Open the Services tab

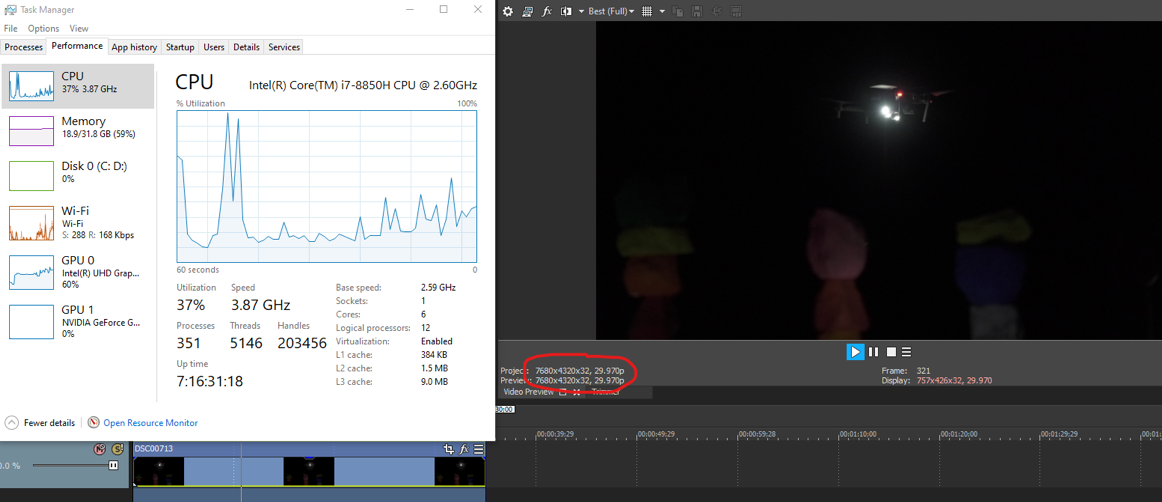coord(284,47)
